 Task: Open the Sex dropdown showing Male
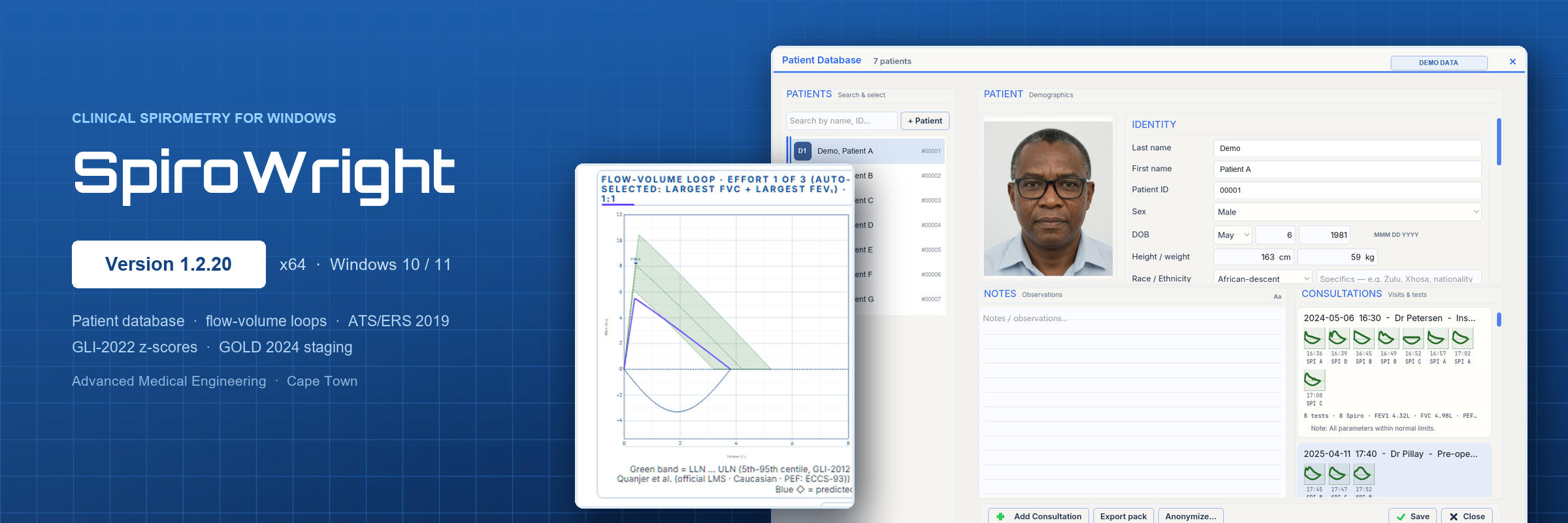[x=1348, y=212]
